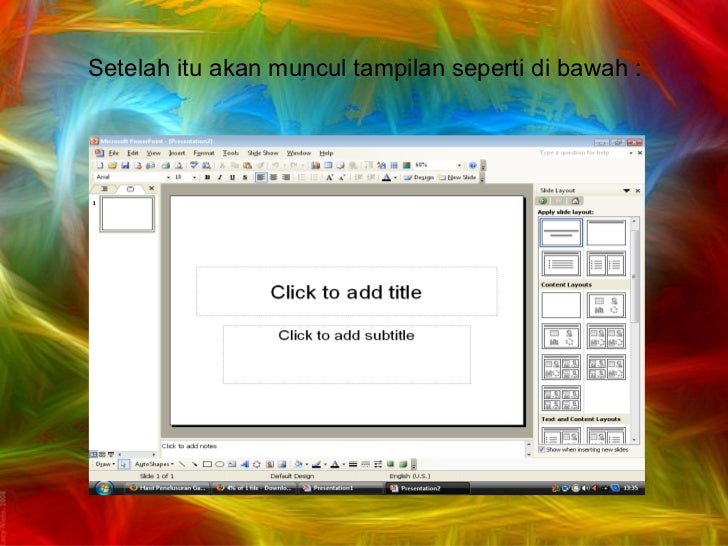Click the Insert Chart icon
This screenshot has height=546, width=728.
pos(316,165)
